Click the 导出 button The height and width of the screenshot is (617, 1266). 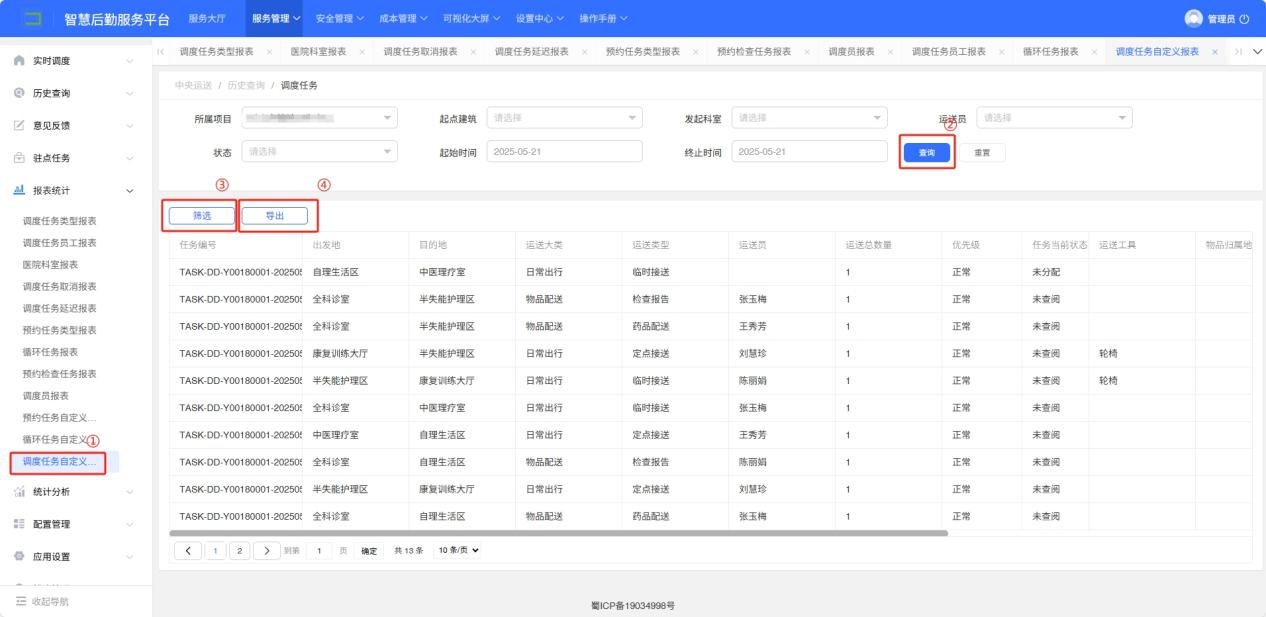[274, 215]
